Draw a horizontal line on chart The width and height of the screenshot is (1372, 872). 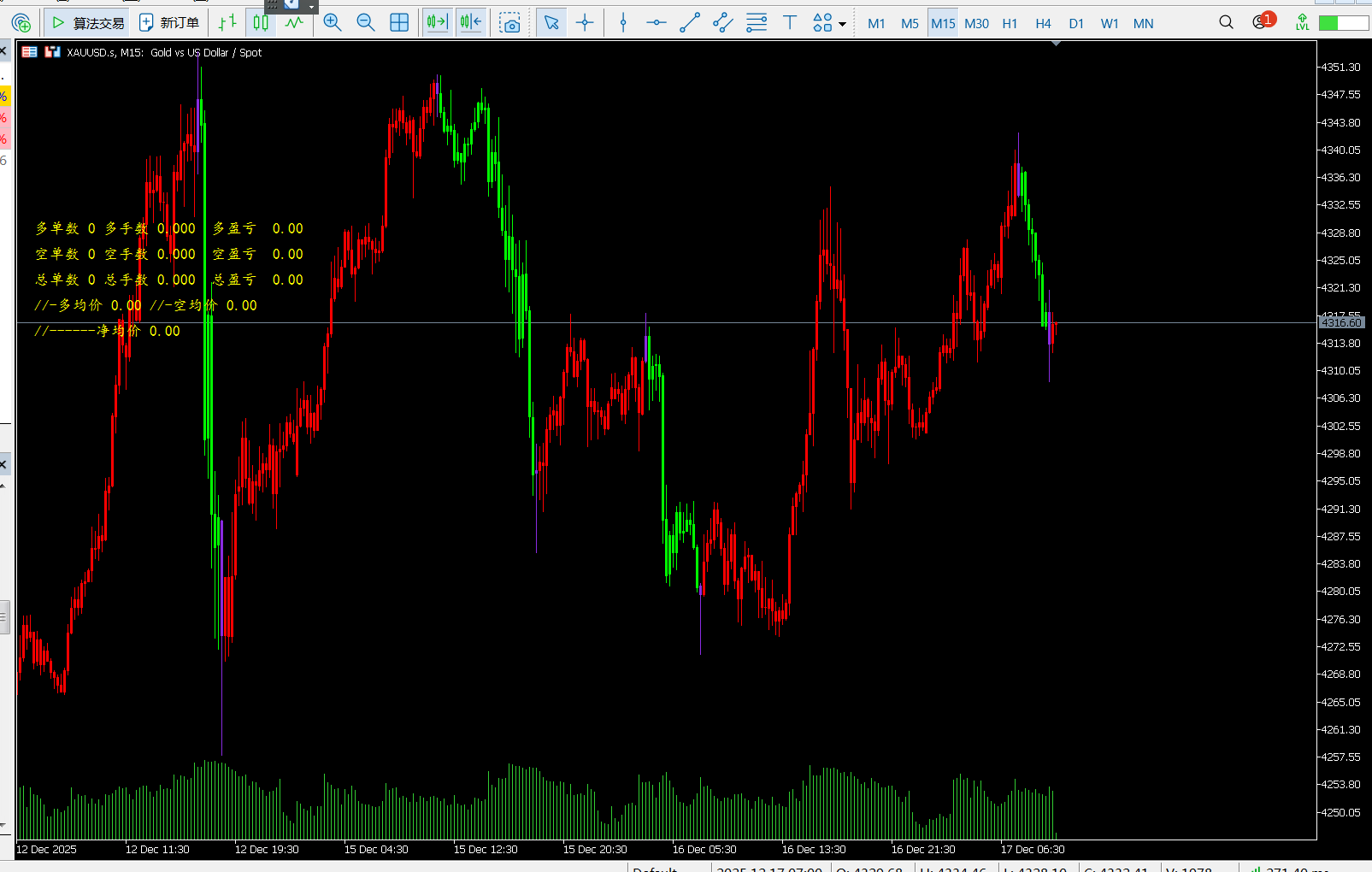coord(657,23)
